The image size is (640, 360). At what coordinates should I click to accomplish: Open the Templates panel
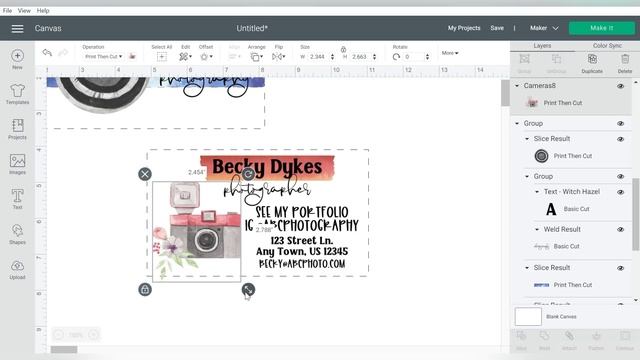pyautogui.click(x=17, y=94)
